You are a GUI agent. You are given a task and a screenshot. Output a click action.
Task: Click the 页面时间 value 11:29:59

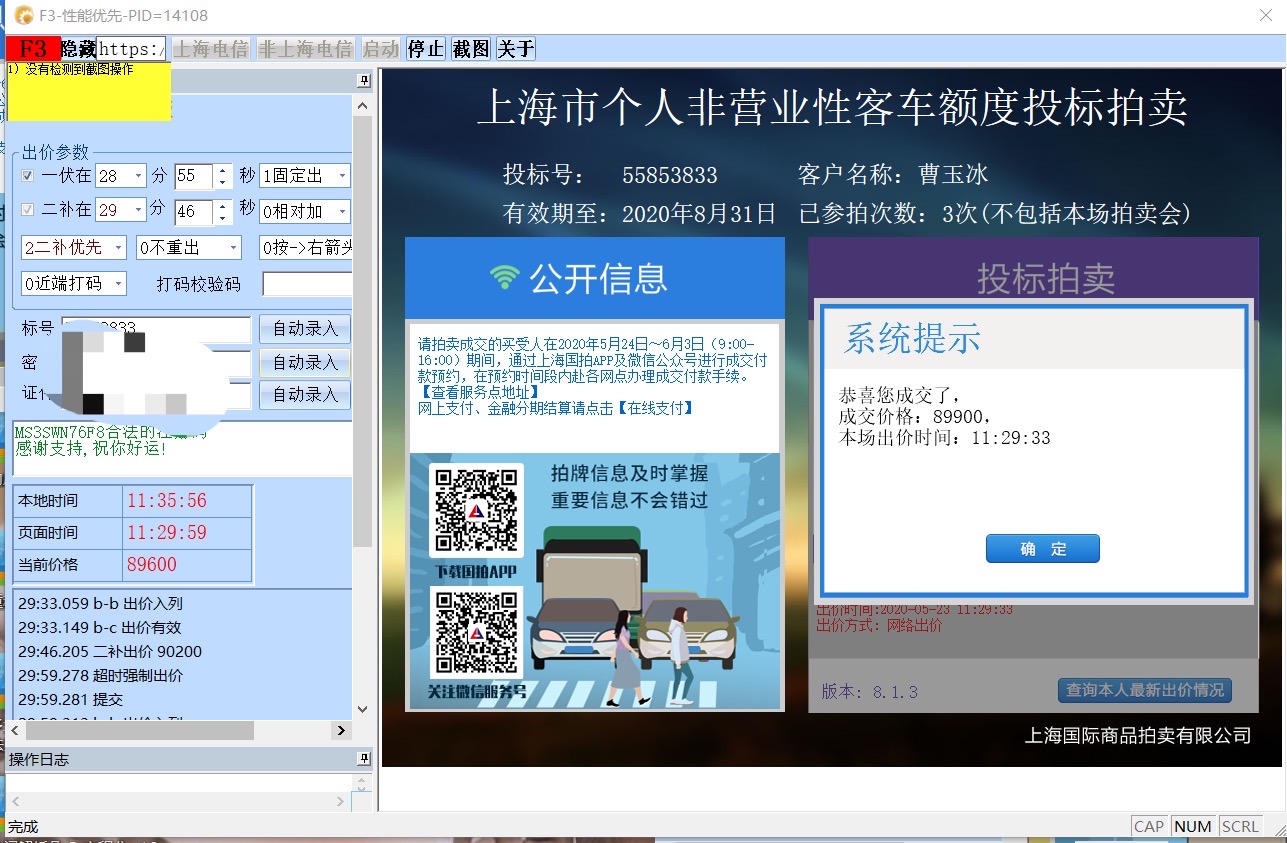[167, 532]
